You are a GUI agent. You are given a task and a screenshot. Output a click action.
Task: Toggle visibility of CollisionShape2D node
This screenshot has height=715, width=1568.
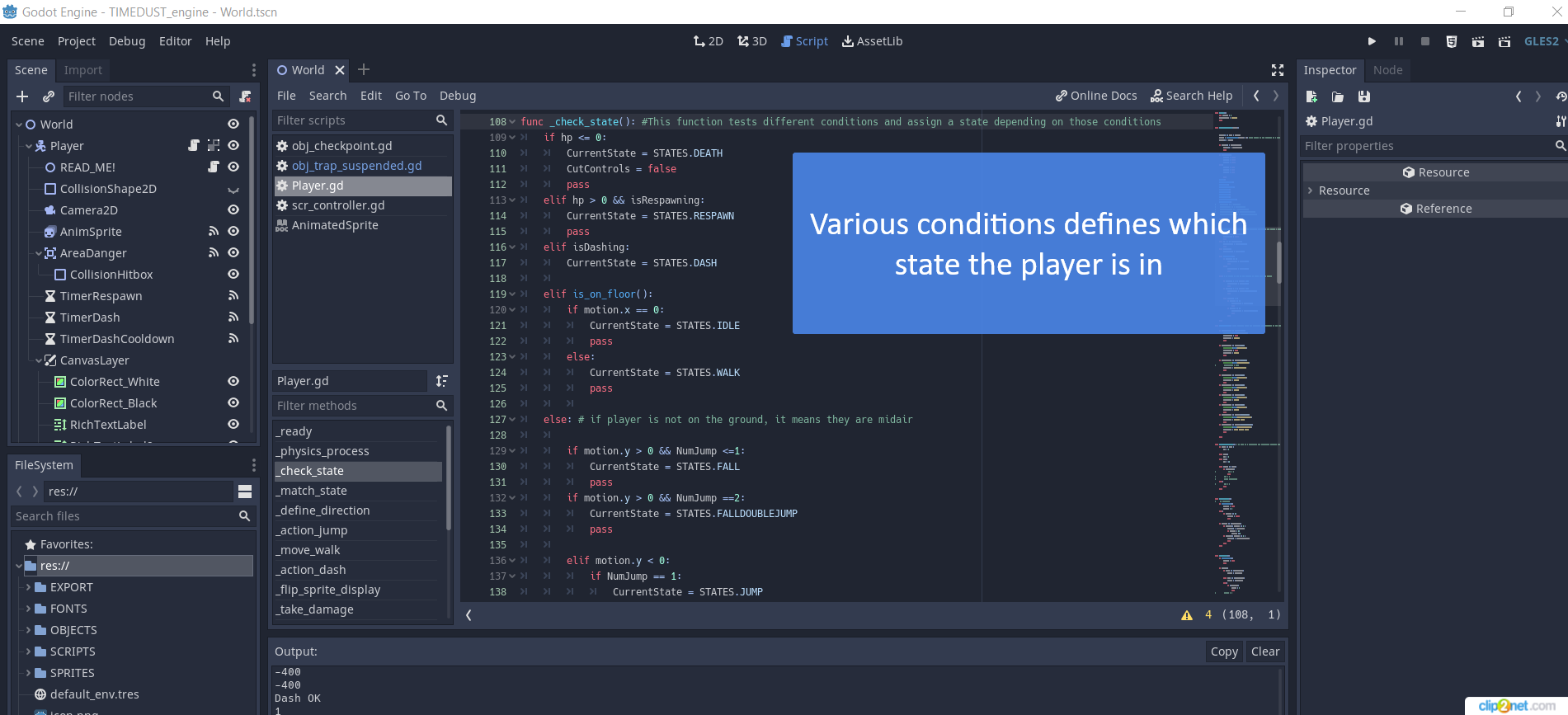point(233,189)
